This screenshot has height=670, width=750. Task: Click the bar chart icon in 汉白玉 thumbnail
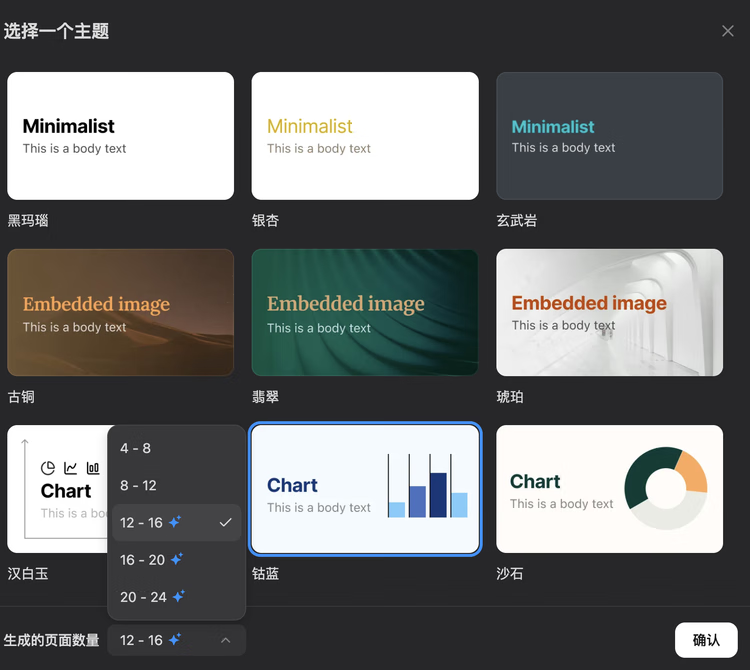pos(93,468)
